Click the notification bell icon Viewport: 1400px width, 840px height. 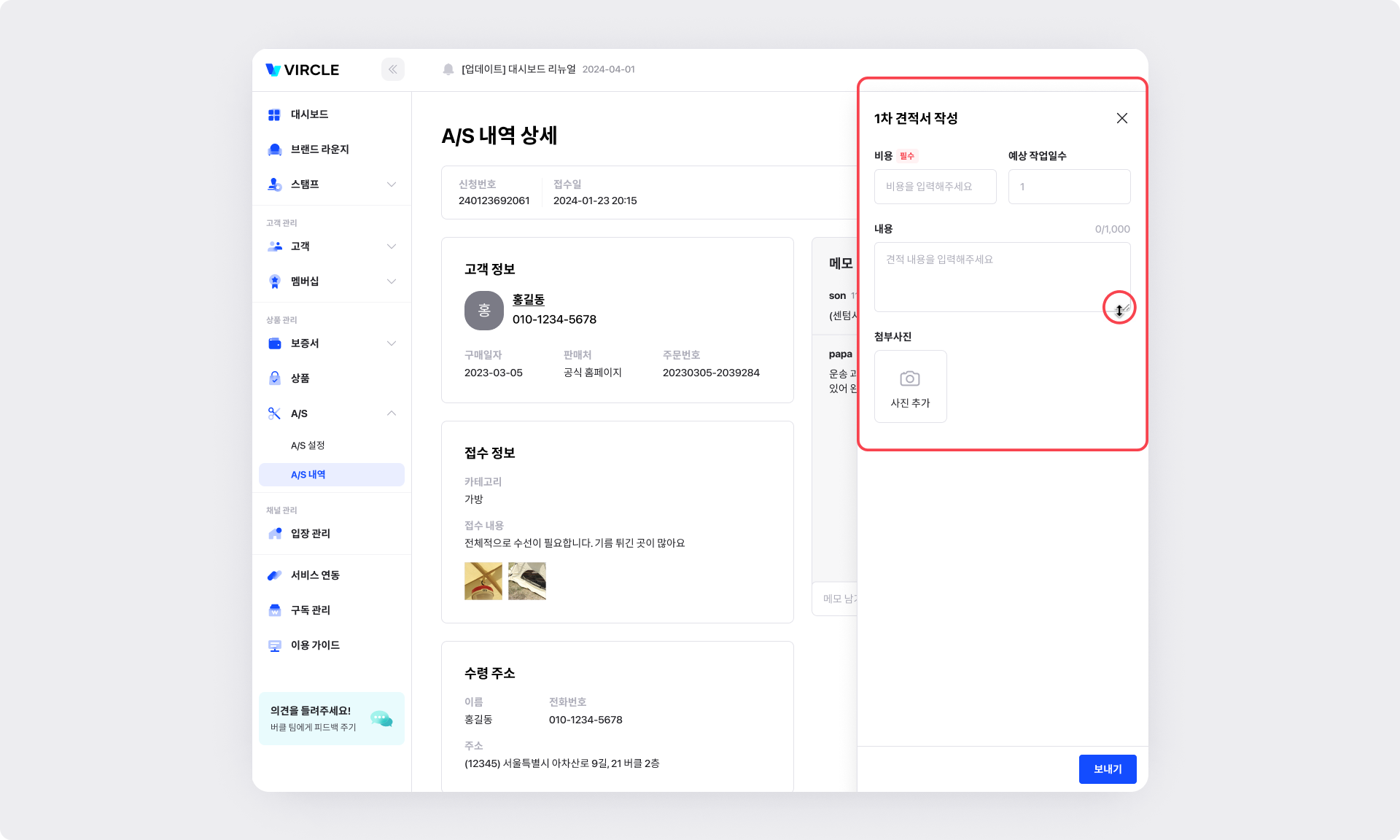pyautogui.click(x=448, y=69)
